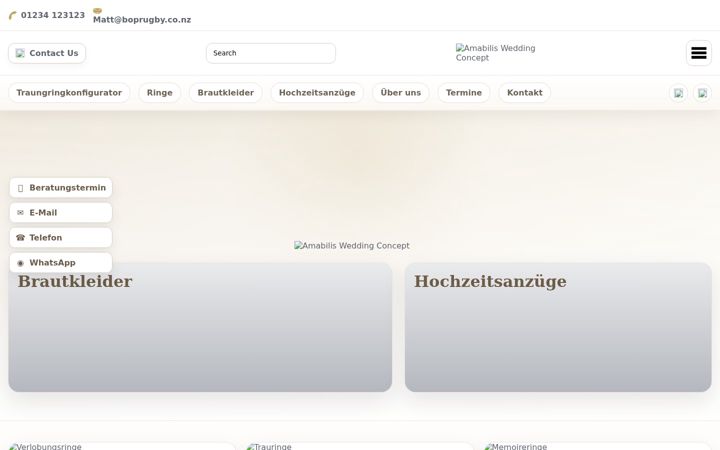Call phone number 01234 123123
720x450 pixels.
53,15
